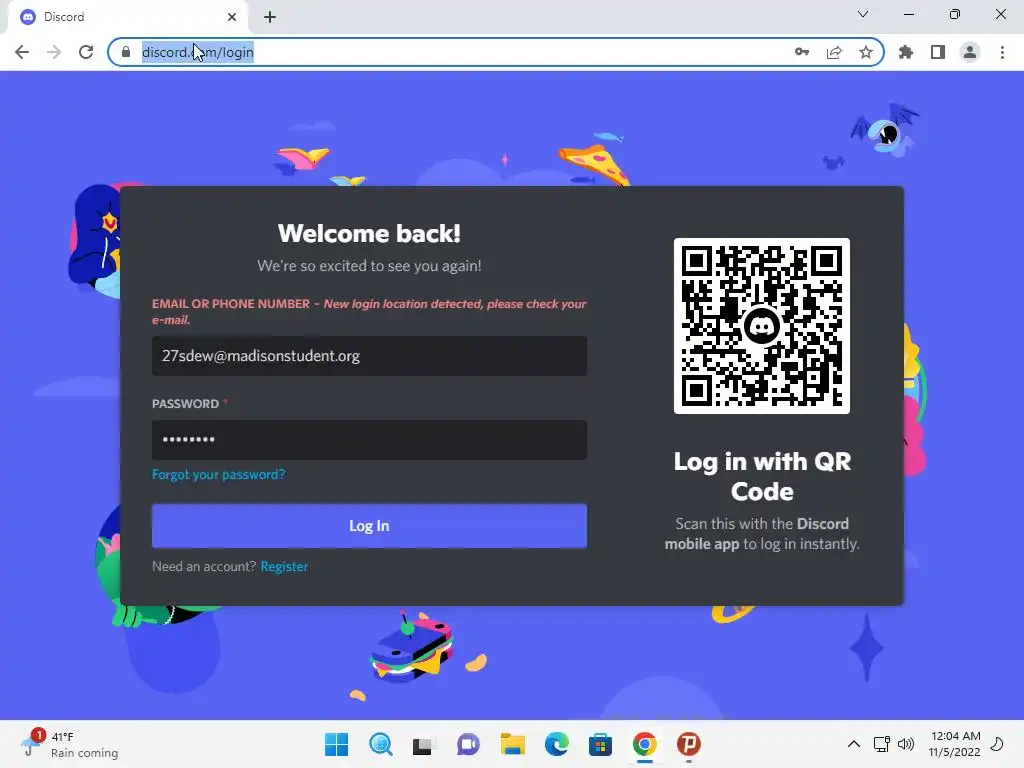Viewport: 1024px width, 768px height.
Task: Open File Explorer from taskbar
Action: point(513,744)
